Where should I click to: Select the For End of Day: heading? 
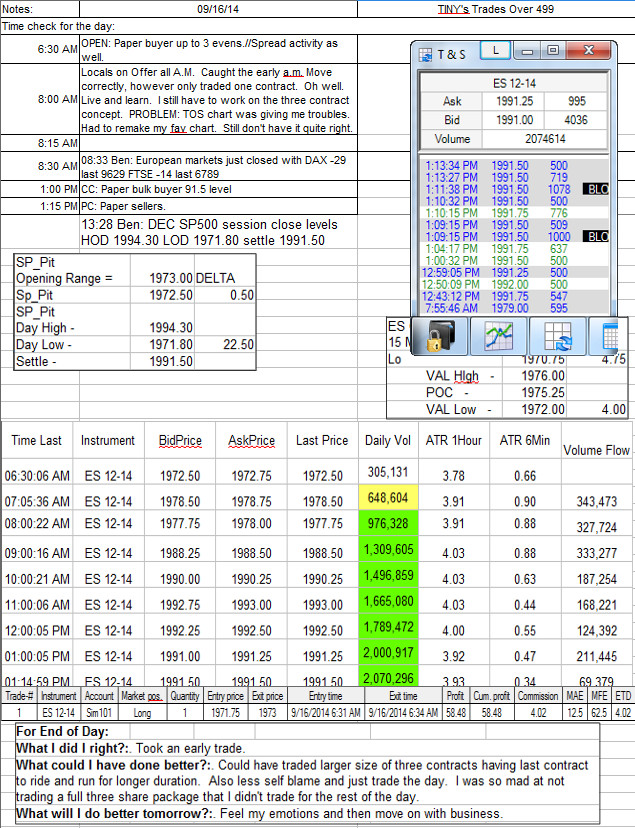click(62, 731)
